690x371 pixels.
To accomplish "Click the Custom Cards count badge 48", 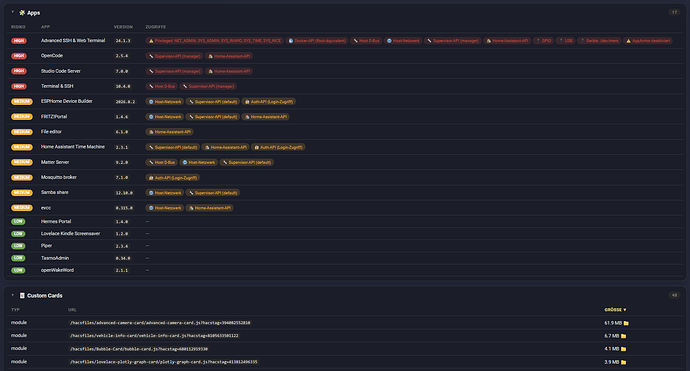I will coord(674,295).
